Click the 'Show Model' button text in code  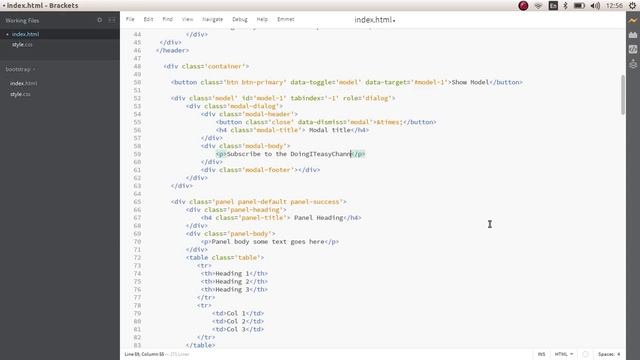(470, 82)
